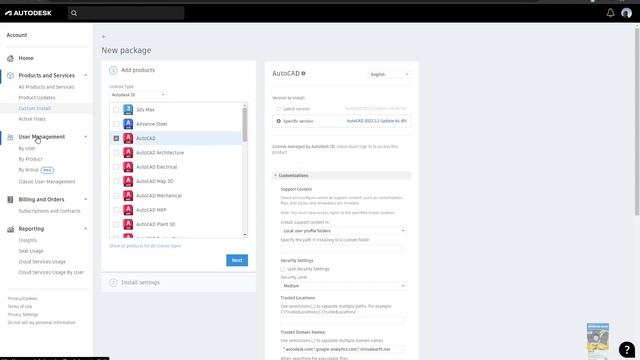Check the AutoCAD Architecture checkbox

pyautogui.click(x=116, y=153)
